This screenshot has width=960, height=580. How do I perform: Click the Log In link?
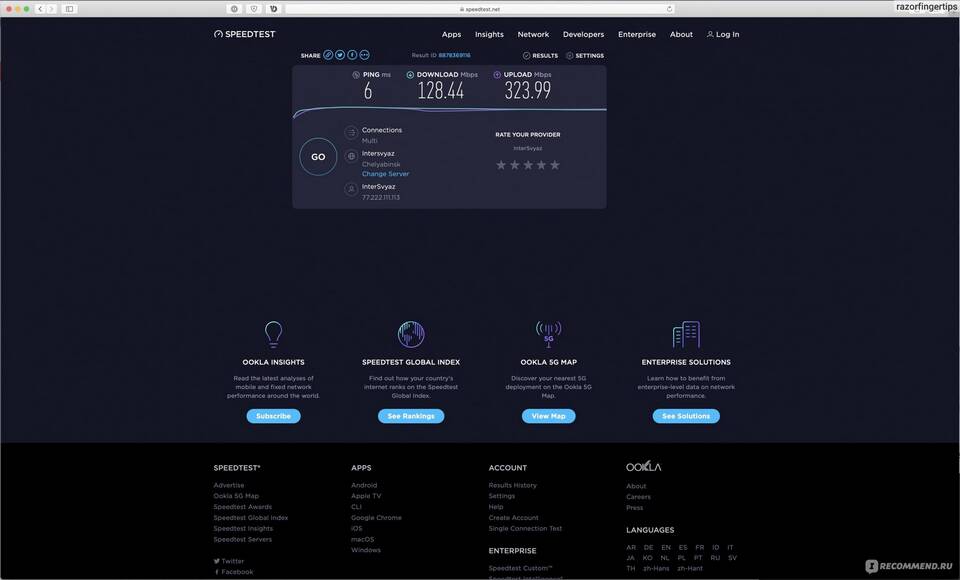click(x=723, y=34)
